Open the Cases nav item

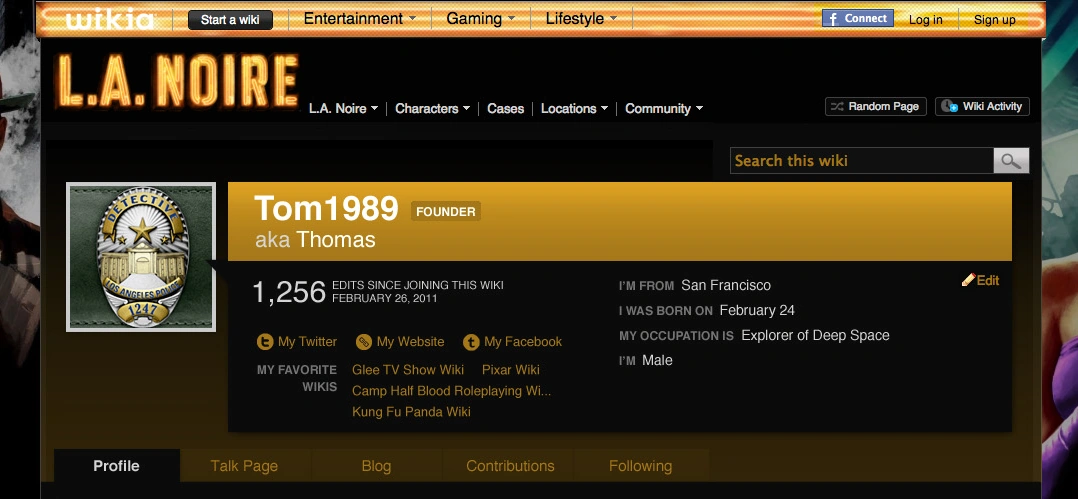[505, 109]
